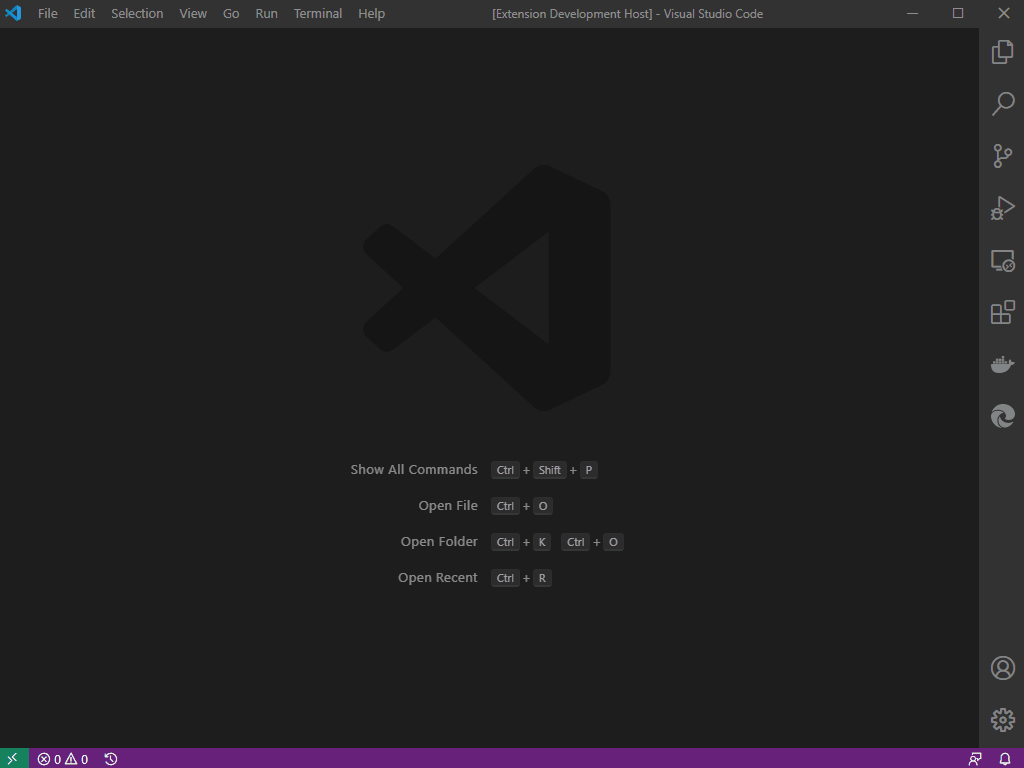
Task: Open the Source Control view
Action: point(1002,156)
